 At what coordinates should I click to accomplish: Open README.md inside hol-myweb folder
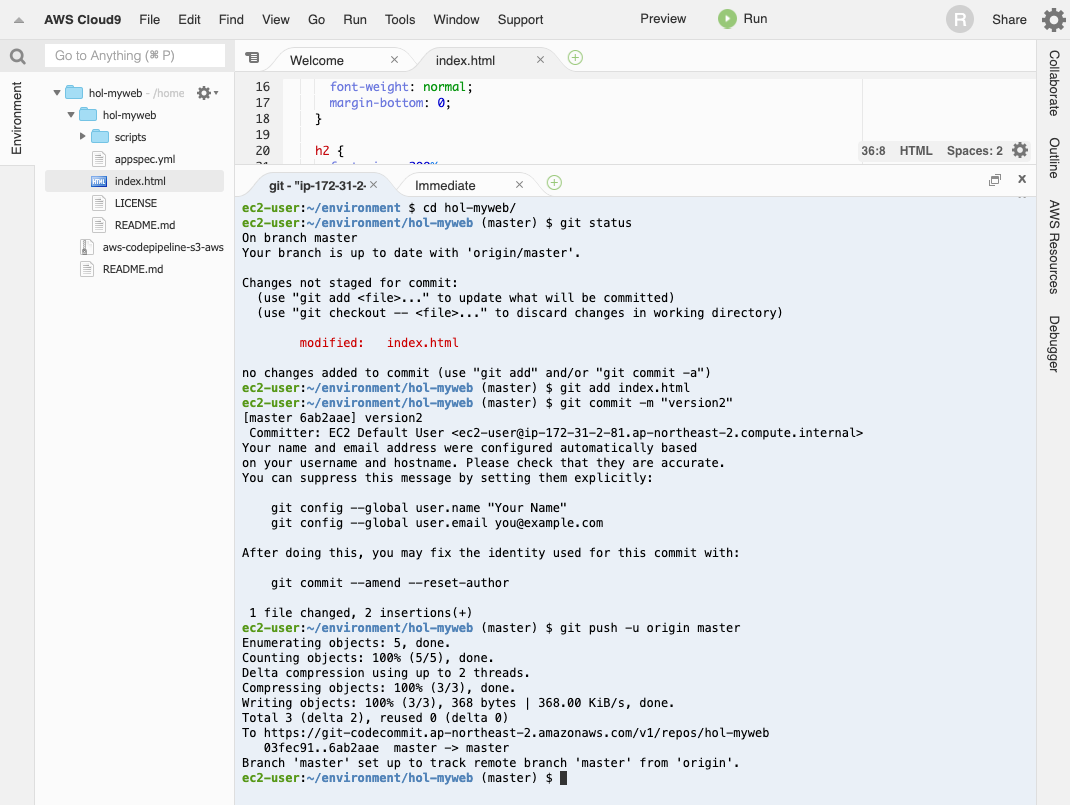(x=145, y=225)
